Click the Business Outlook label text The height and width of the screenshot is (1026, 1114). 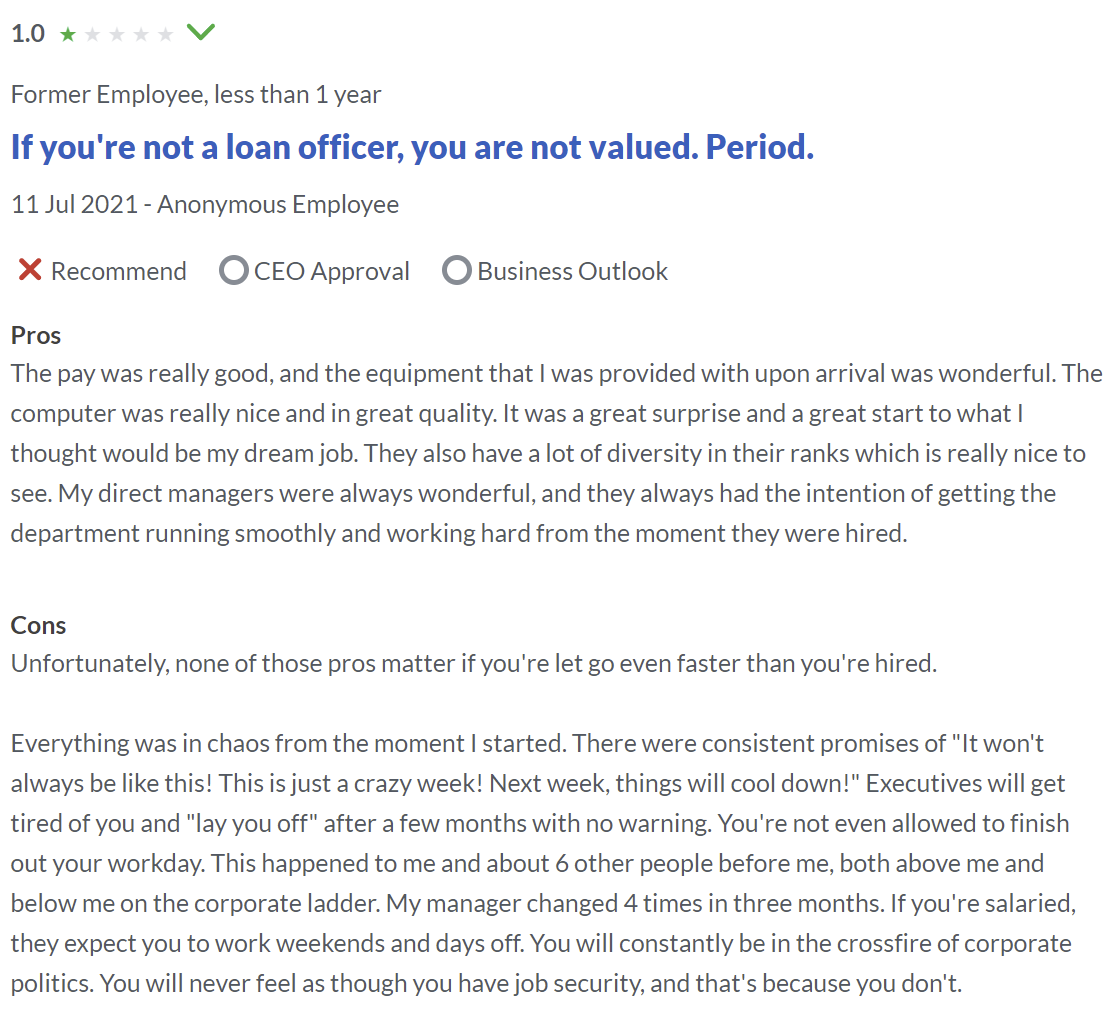573,271
